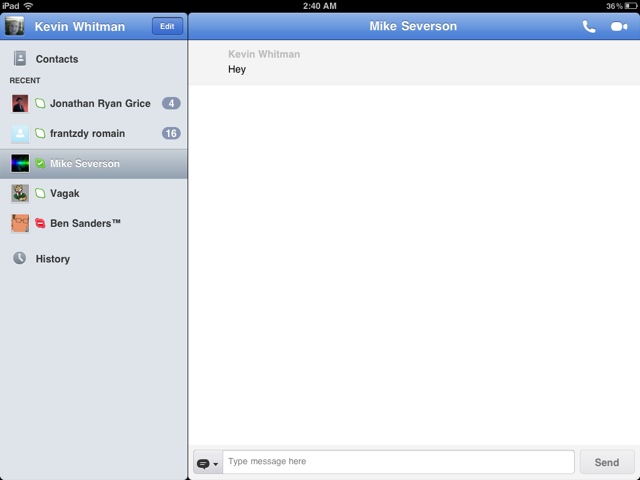640x480 pixels.
Task: Start a video call with Mike Severson
Action: pyautogui.click(x=619, y=27)
